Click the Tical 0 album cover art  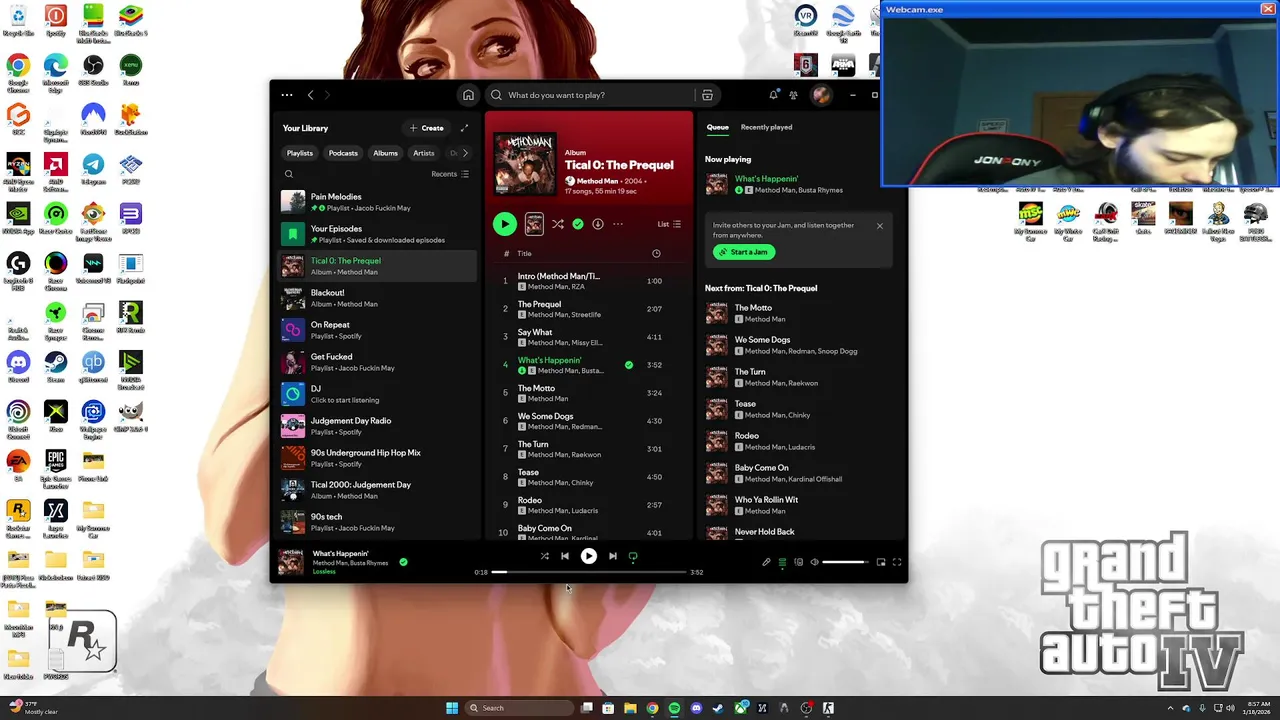click(x=525, y=164)
